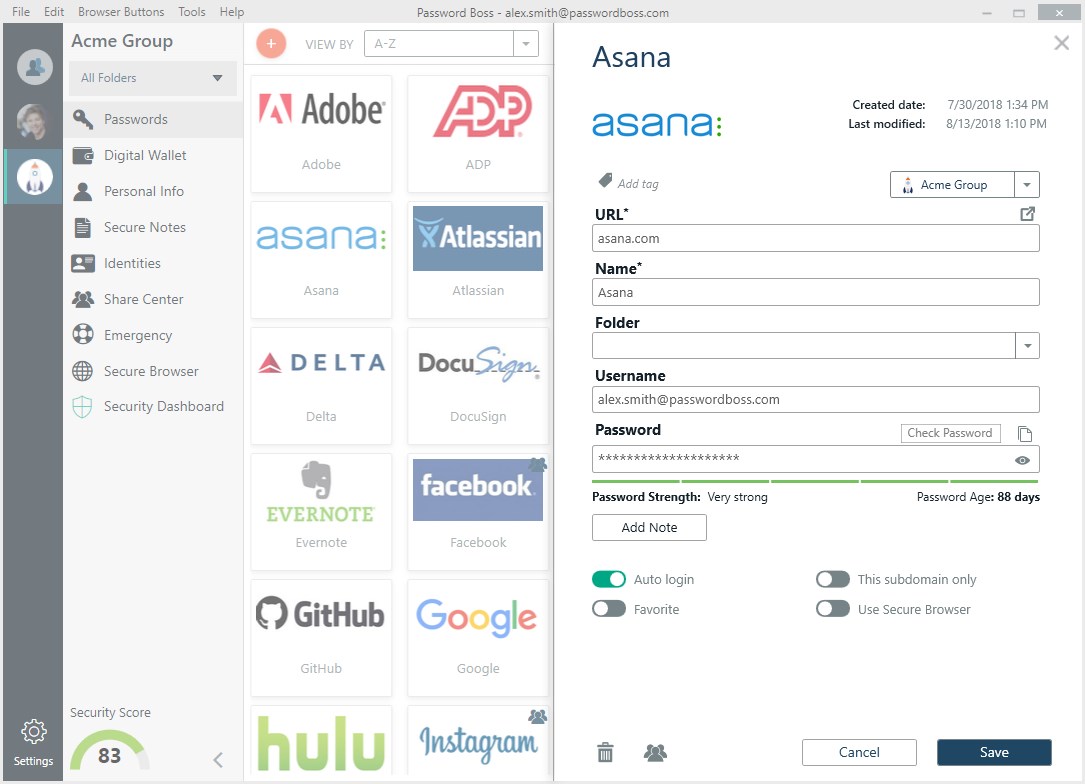The width and height of the screenshot is (1085, 784).
Task: Launch the Secure Browser
Action: coord(153,371)
